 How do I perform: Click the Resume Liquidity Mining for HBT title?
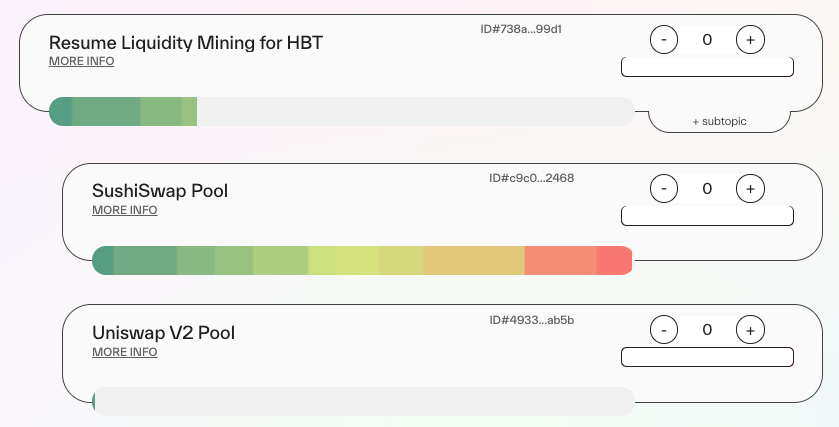tap(186, 42)
